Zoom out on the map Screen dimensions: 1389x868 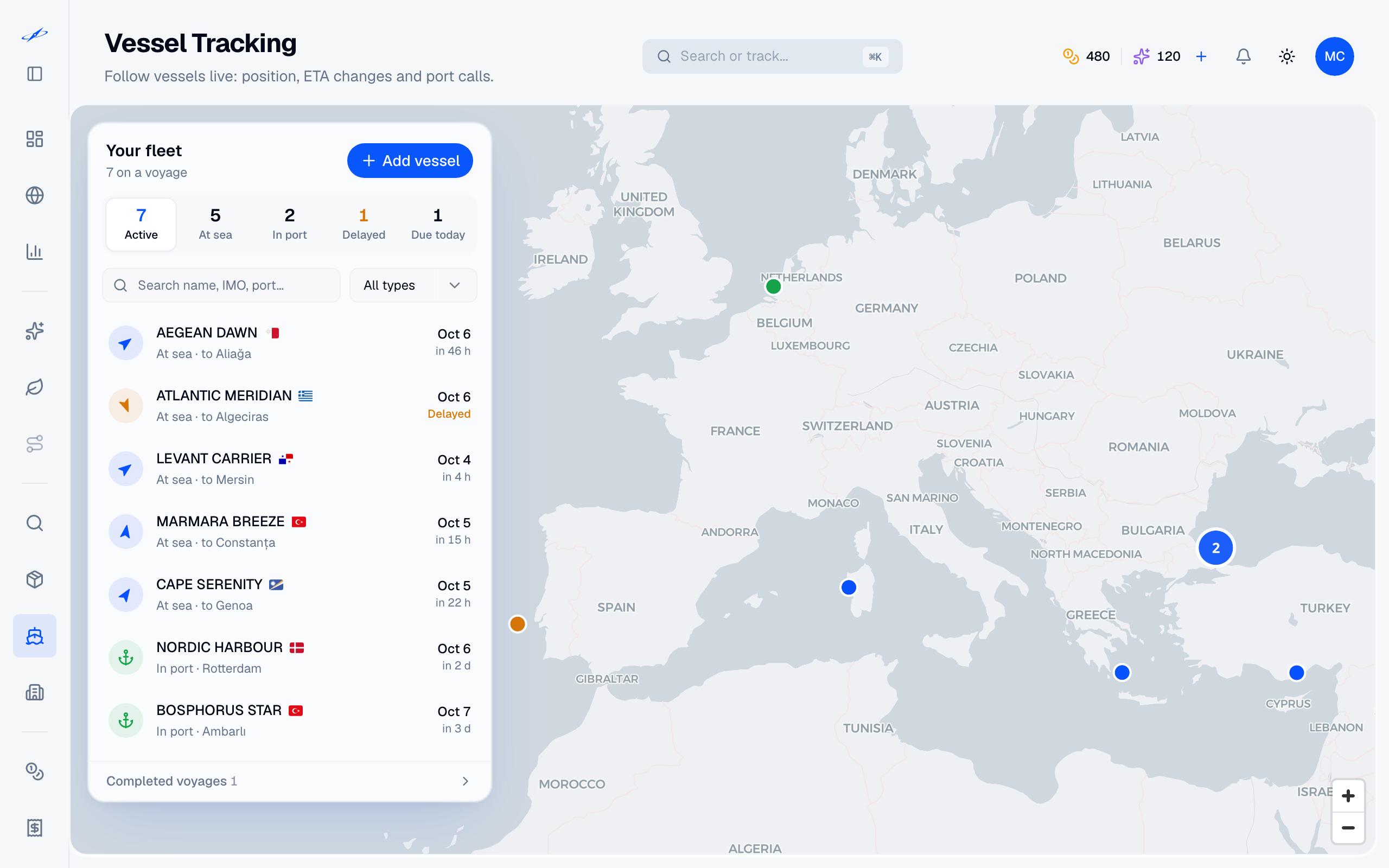click(1348, 828)
